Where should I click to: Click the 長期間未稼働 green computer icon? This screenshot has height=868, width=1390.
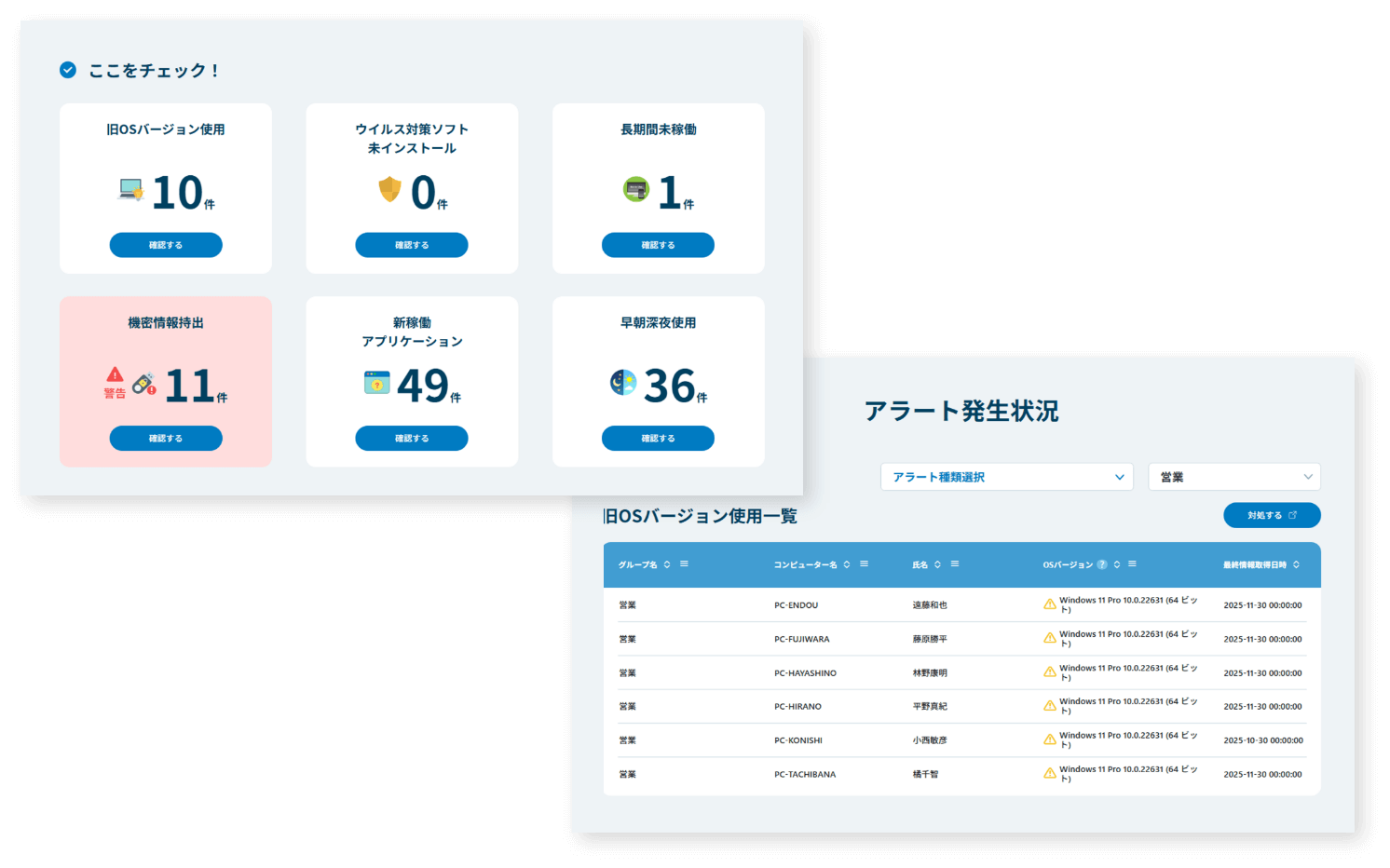(636, 190)
